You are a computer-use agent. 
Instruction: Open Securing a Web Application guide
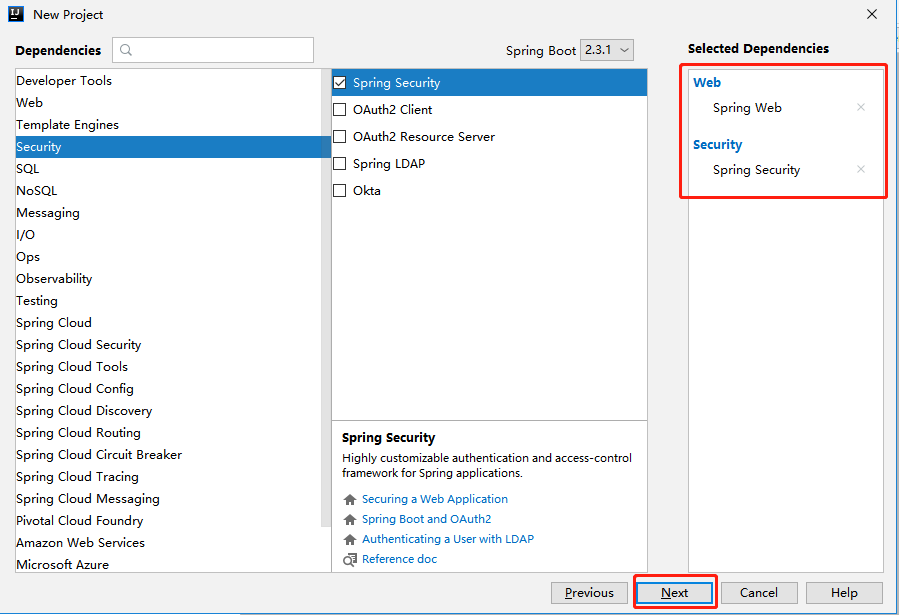click(x=435, y=499)
